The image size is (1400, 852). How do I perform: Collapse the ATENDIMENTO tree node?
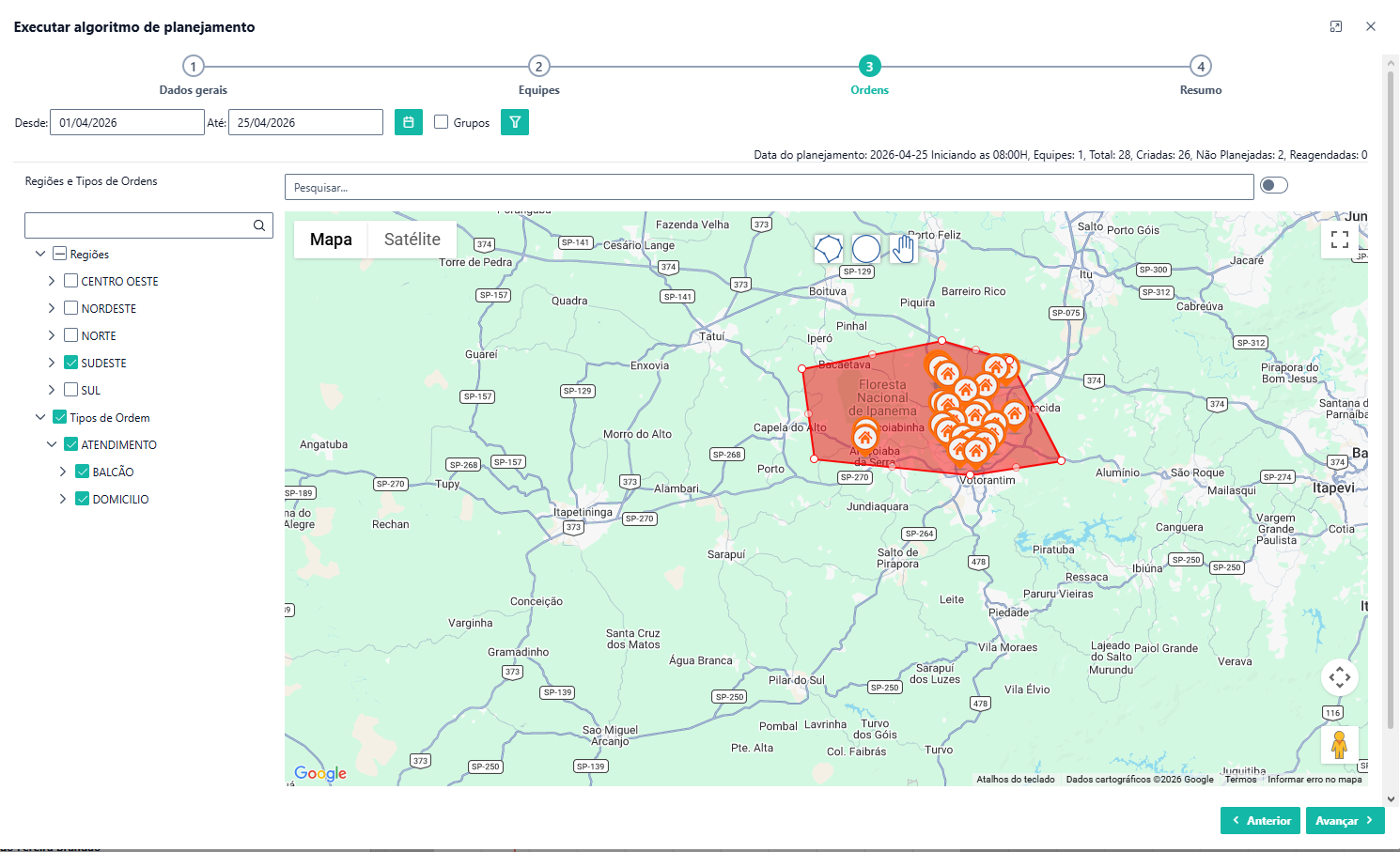pos(52,444)
